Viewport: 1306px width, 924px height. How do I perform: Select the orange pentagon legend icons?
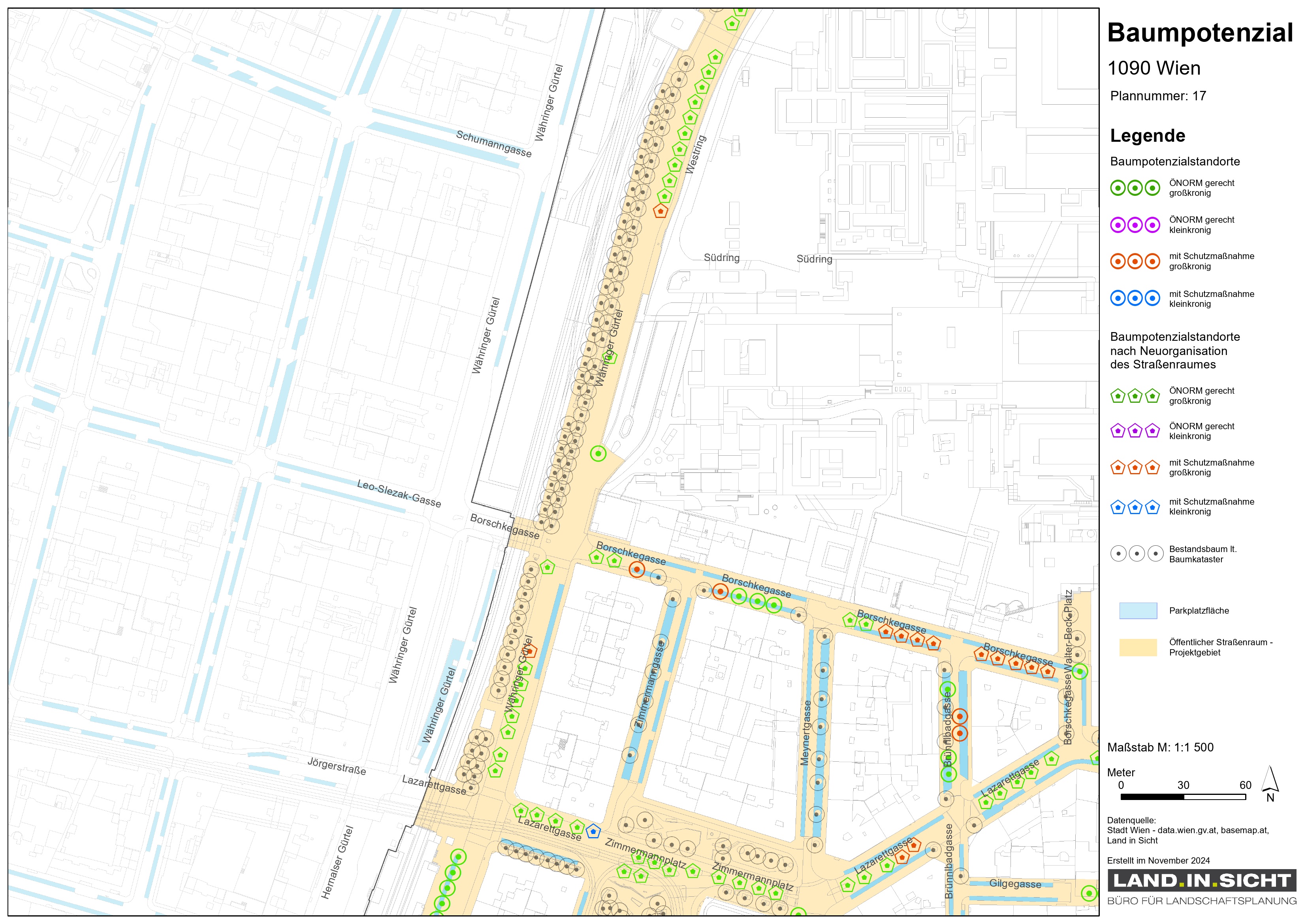[1135, 468]
